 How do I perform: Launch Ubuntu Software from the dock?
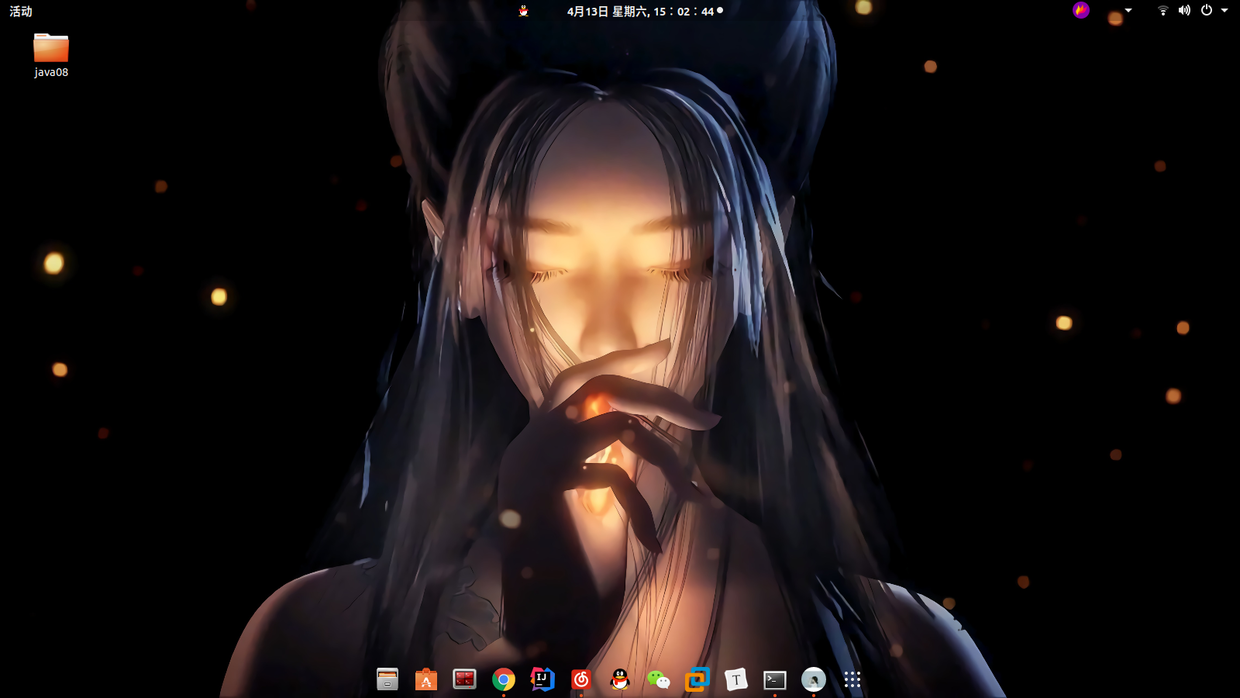coord(426,679)
